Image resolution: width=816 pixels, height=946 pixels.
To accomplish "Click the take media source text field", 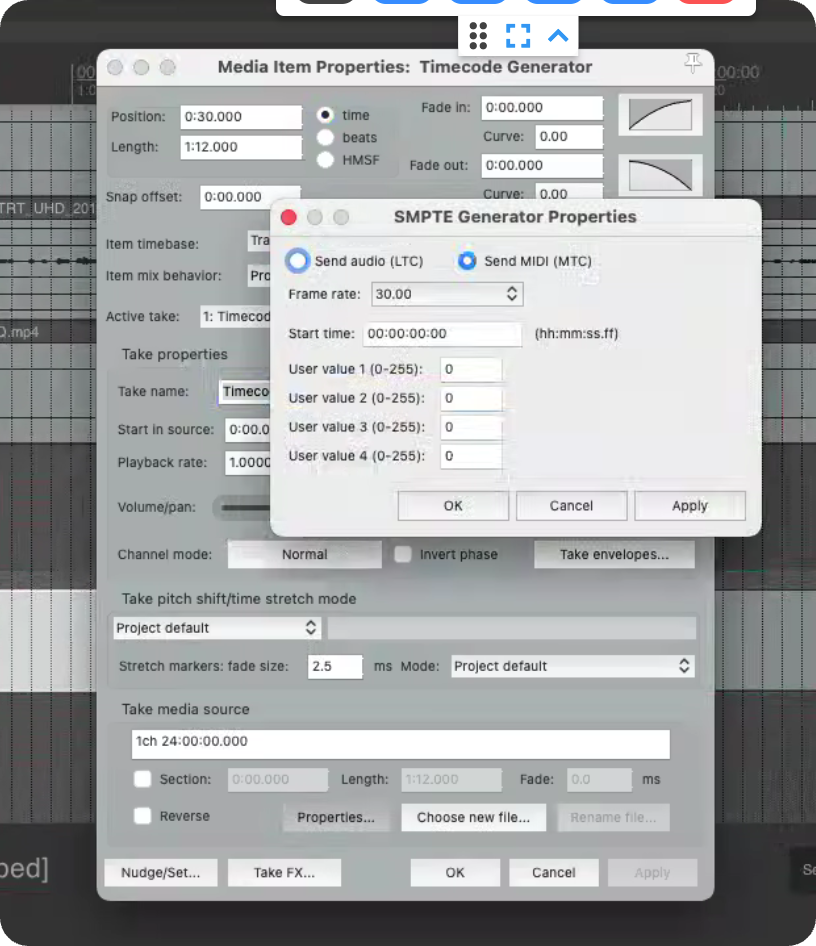I will [x=400, y=743].
